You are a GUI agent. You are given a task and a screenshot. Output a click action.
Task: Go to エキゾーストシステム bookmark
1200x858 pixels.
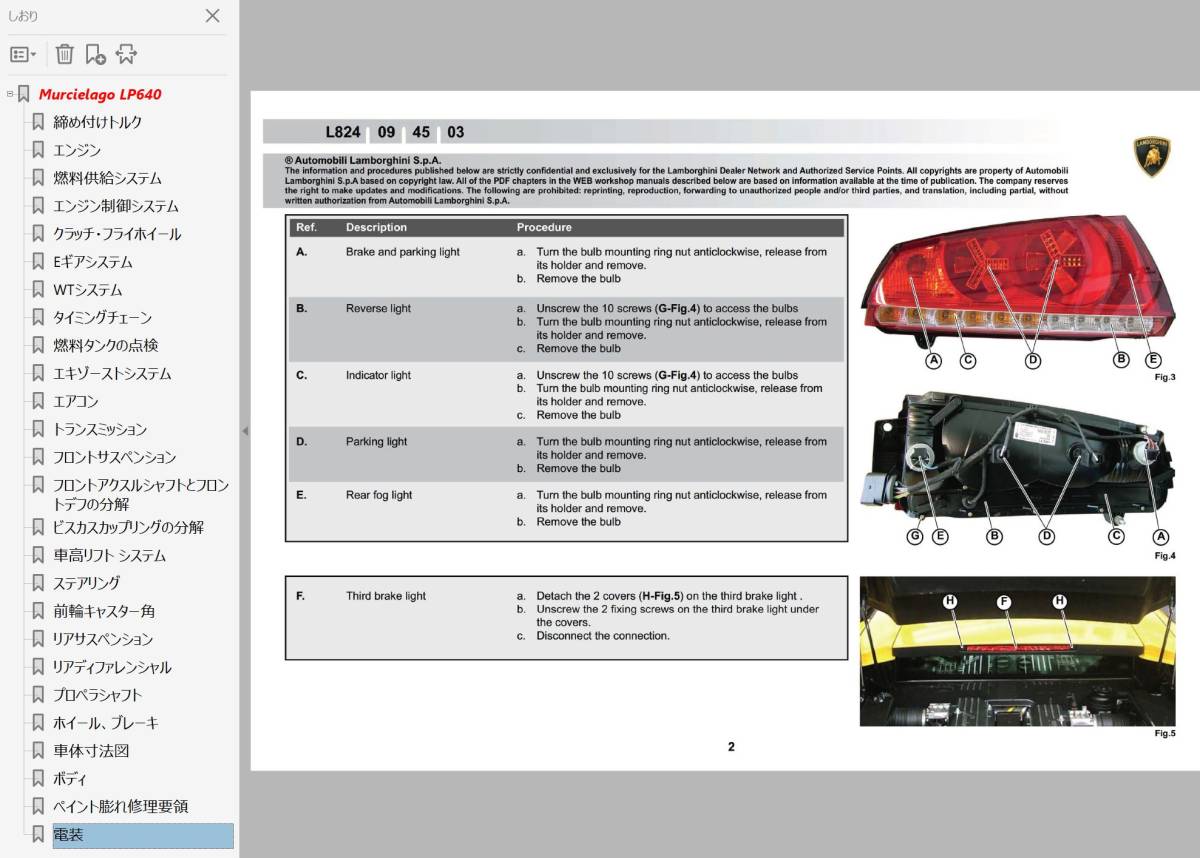(112, 373)
